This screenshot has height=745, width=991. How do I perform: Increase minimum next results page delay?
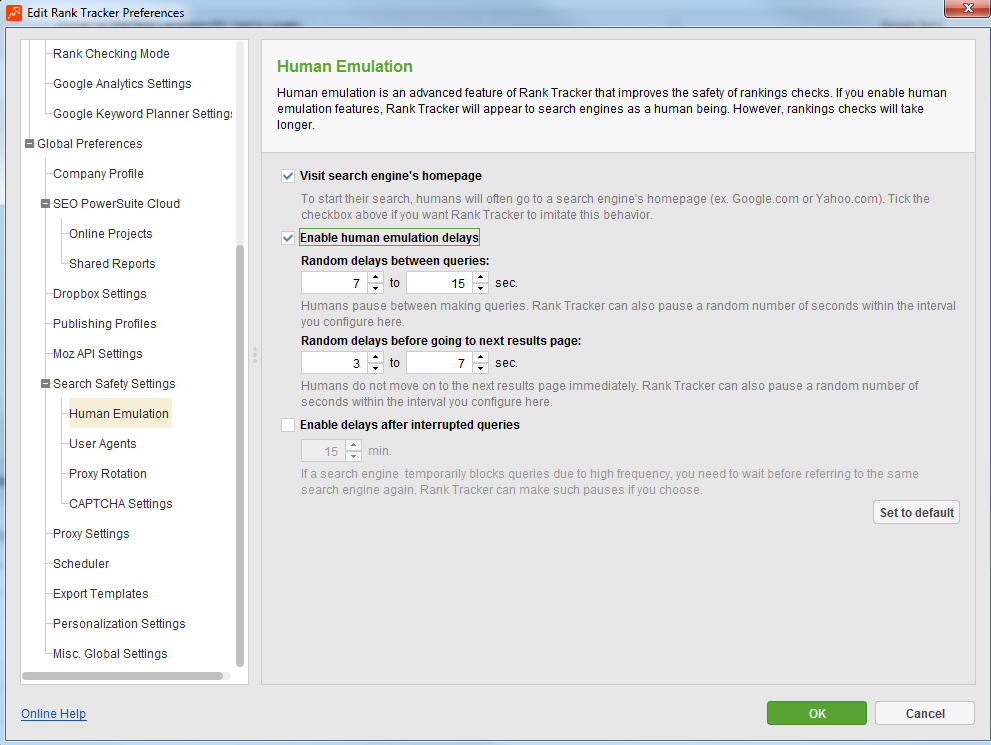pyautogui.click(x=375, y=358)
